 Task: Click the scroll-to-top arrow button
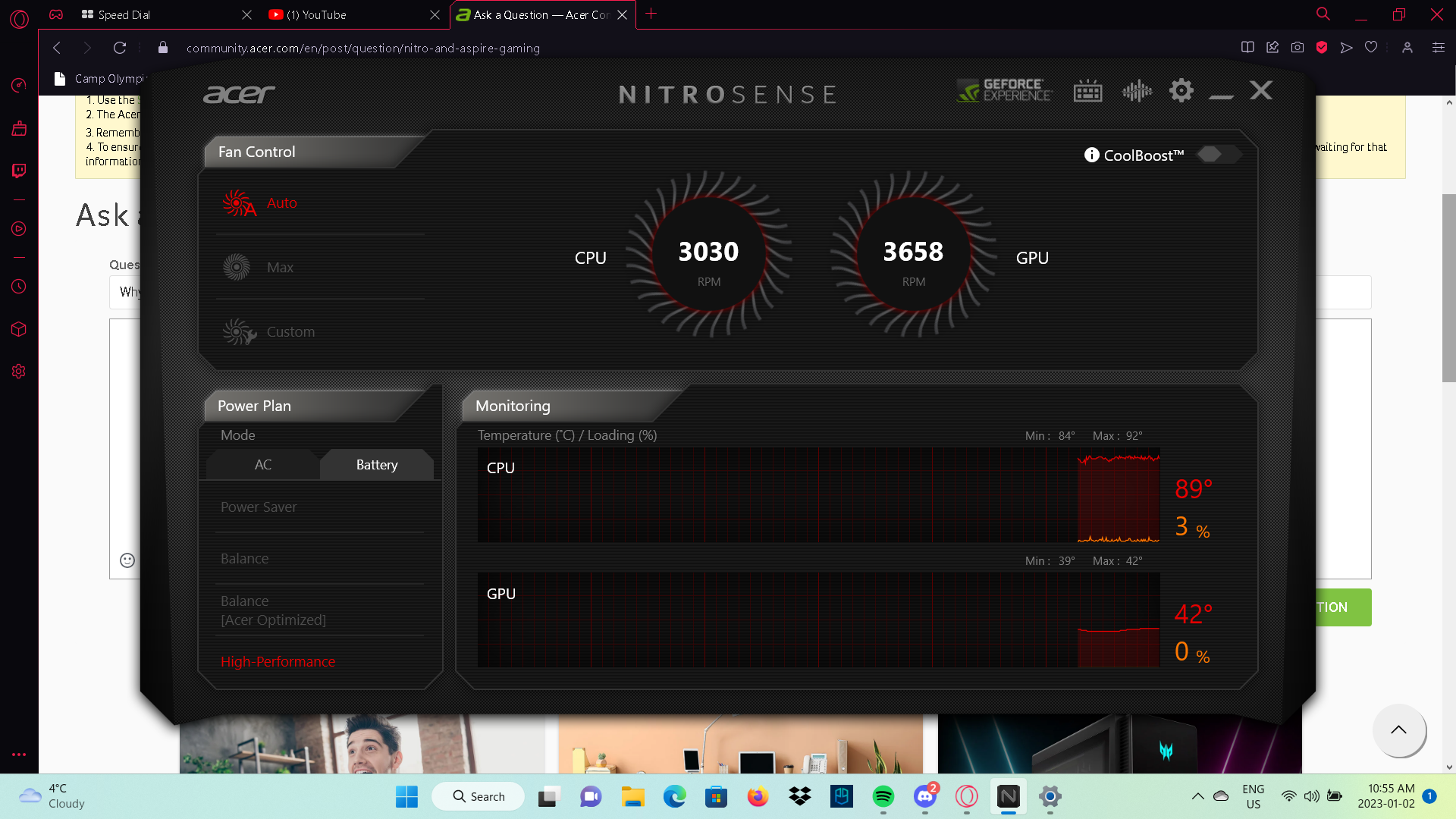(1398, 730)
